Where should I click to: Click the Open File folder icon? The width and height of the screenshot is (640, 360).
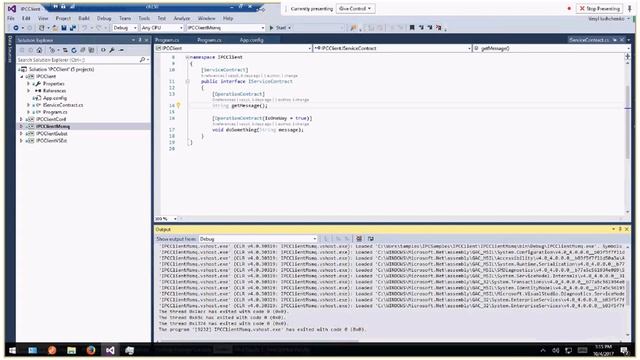(55, 28)
